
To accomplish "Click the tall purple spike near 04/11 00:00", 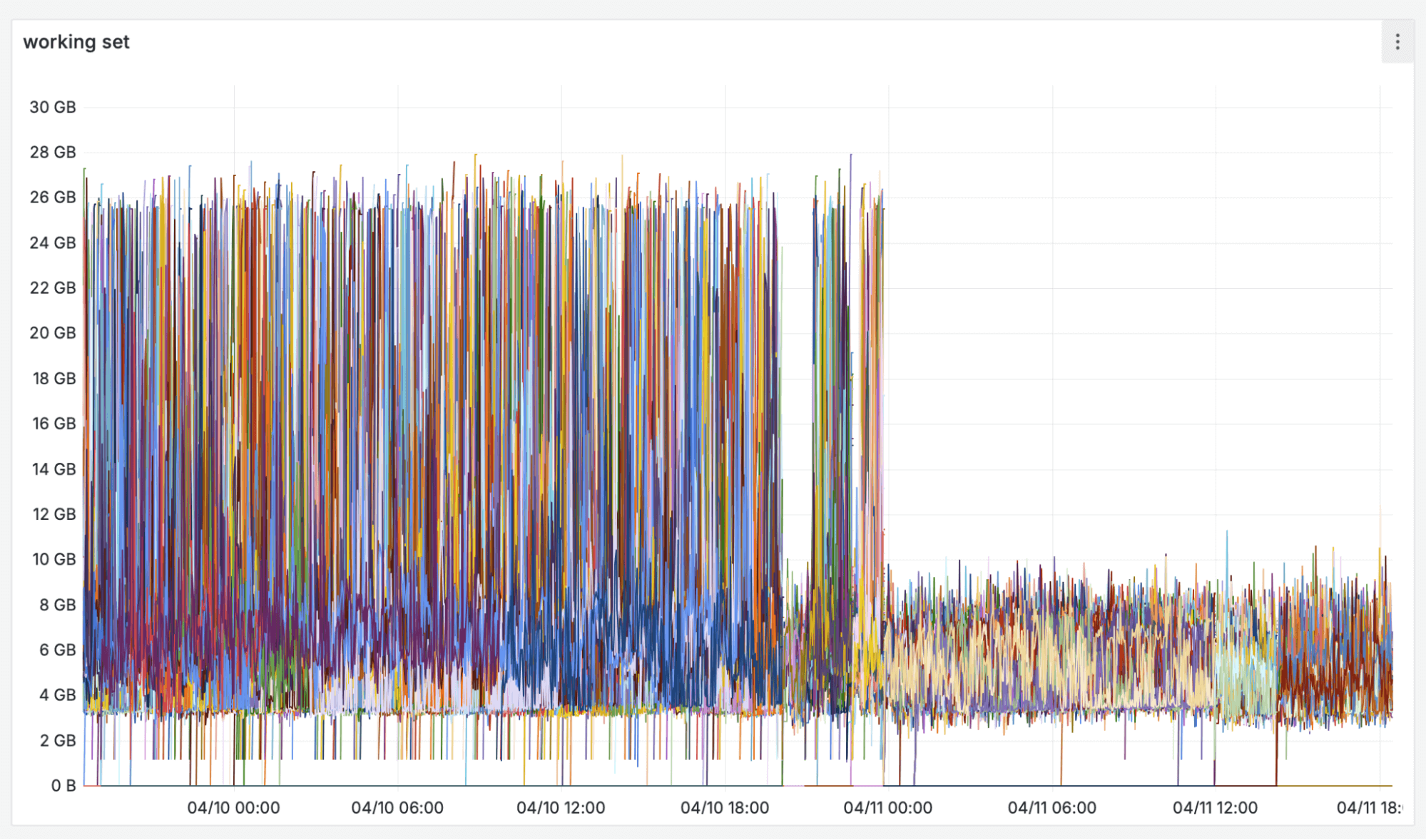I will [850, 214].
